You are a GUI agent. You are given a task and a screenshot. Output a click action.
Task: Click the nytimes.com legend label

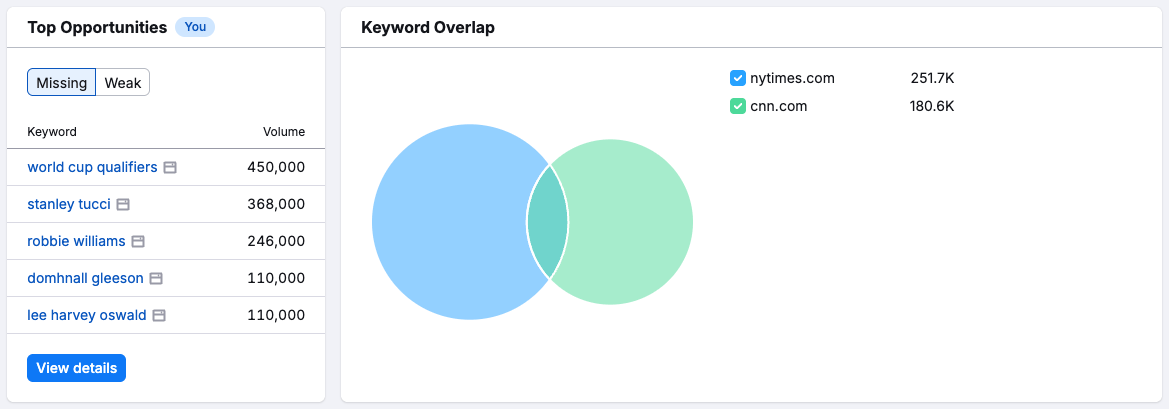tap(793, 78)
